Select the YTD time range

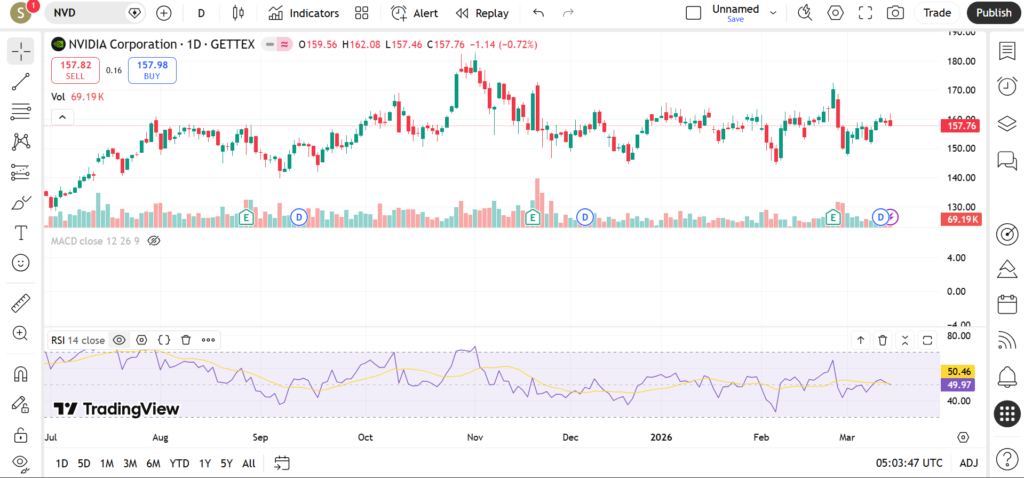tap(179, 463)
